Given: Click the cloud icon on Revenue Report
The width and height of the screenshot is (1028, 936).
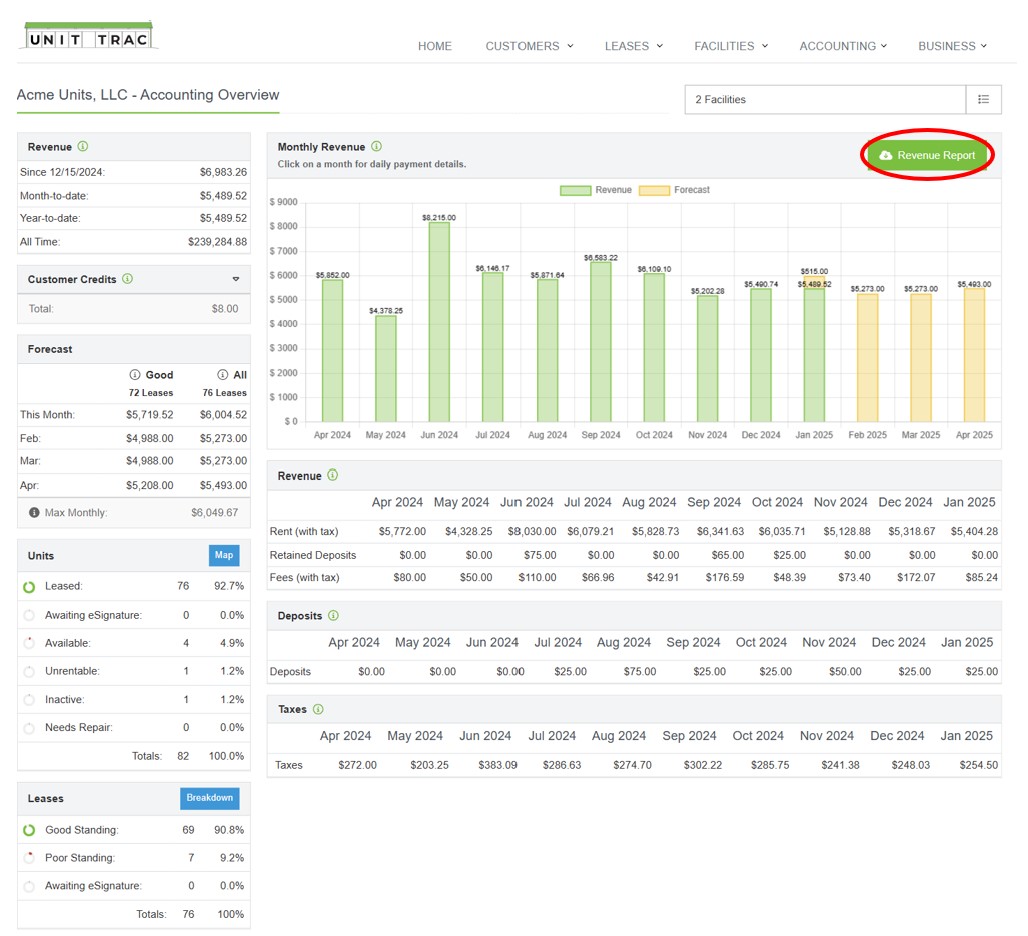Looking at the screenshot, I should pyautogui.click(x=886, y=155).
